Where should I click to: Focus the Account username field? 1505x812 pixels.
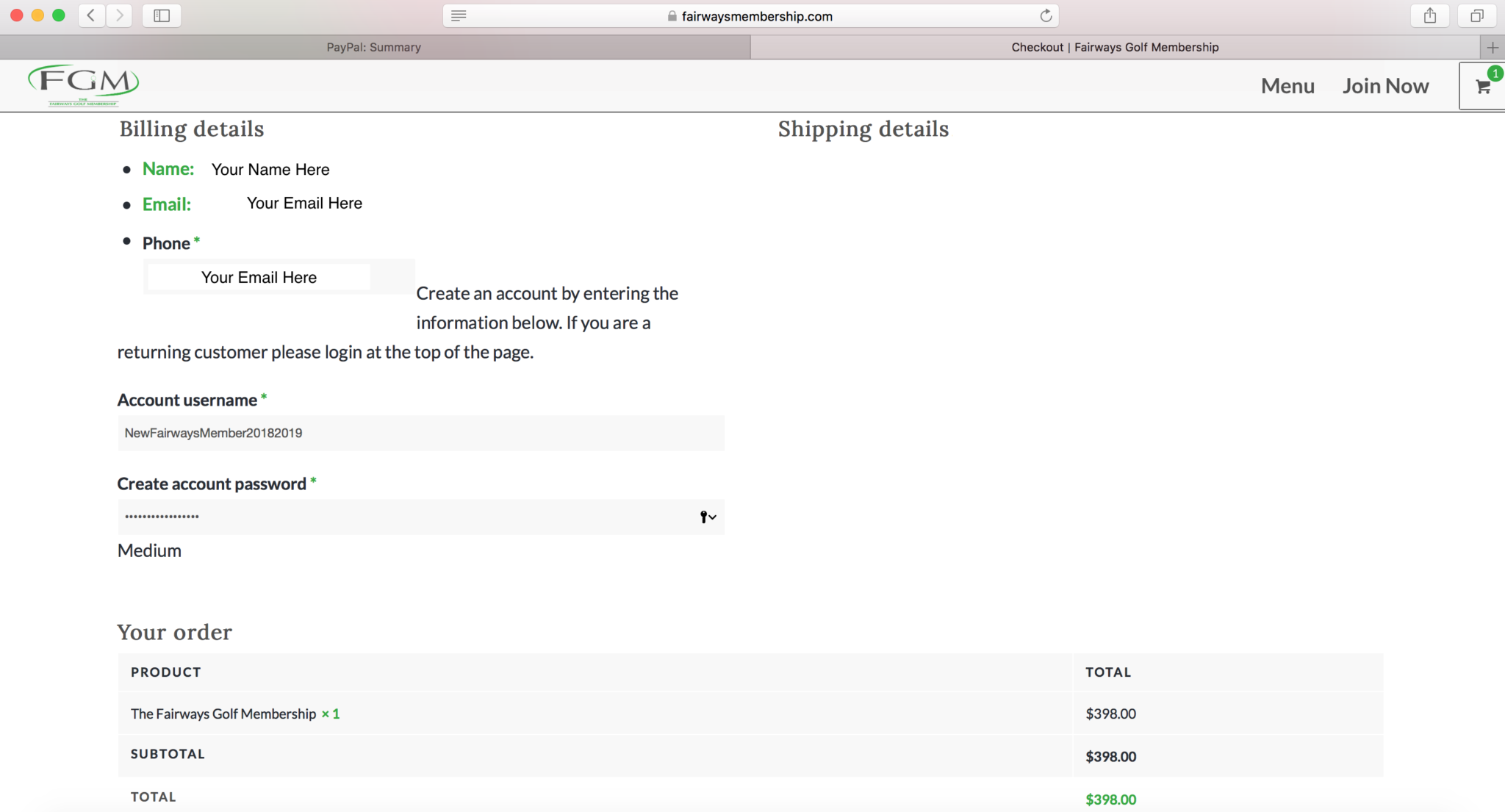pyautogui.click(x=421, y=433)
